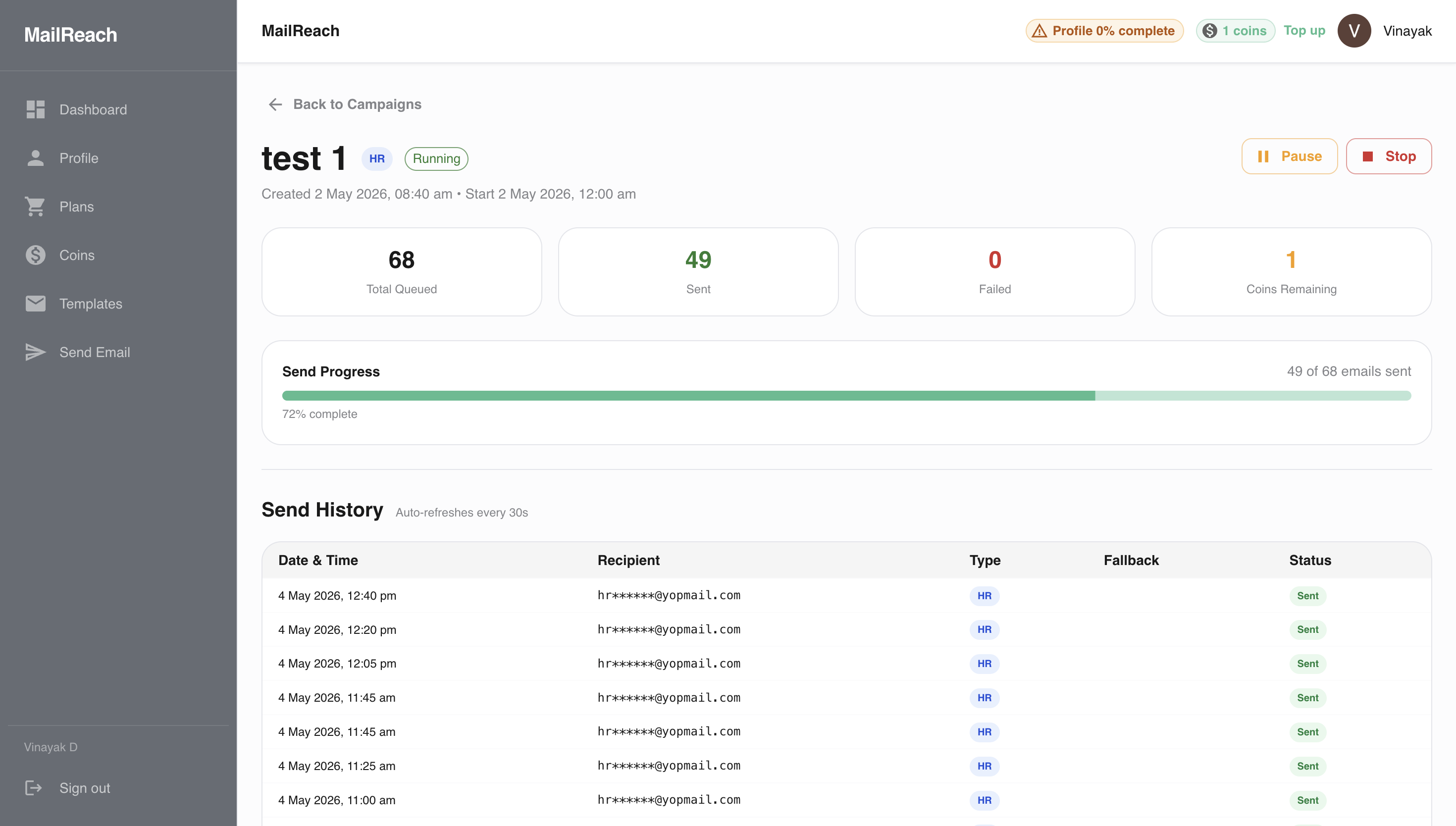Image resolution: width=1456 pixels, height=826 pixels.
Task: Click the MailReach sidebar logo
Action: click(x=70, y=35)
